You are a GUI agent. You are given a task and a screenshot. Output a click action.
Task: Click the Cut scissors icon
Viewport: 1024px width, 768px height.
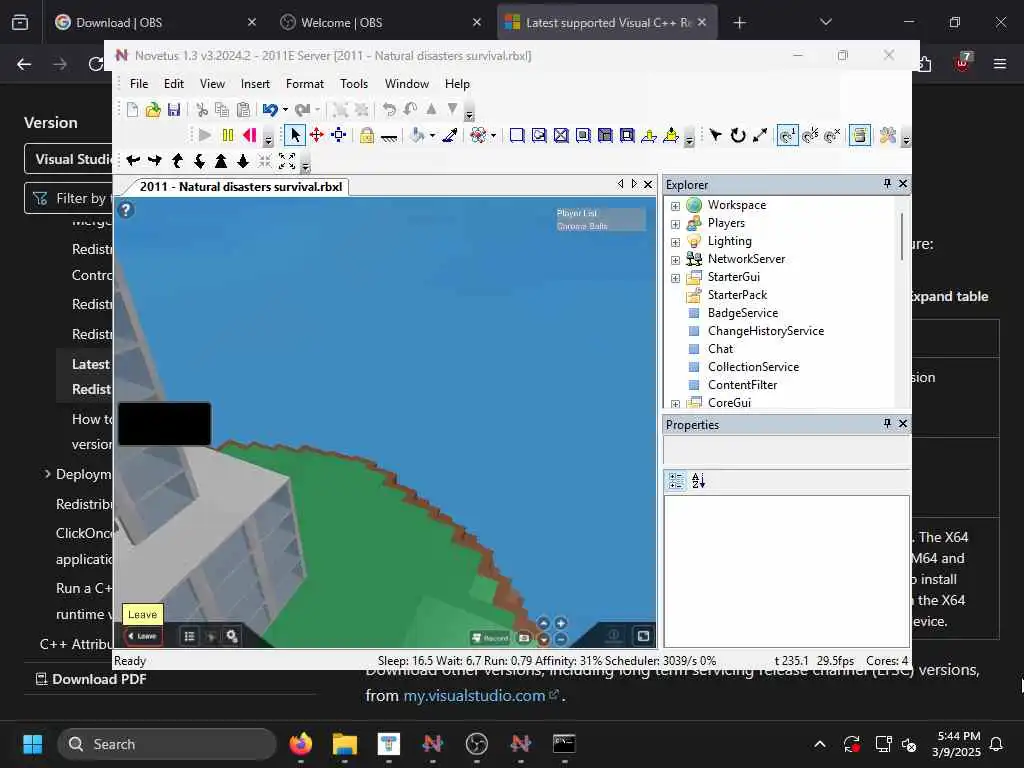202,110
